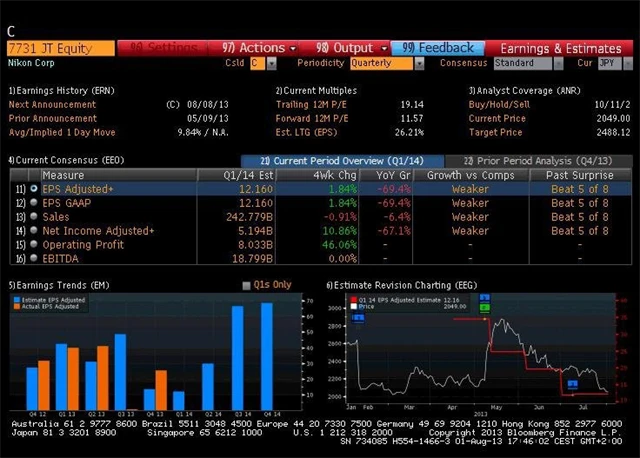Click the Est. LTG (EPS) value 26.21%
The width and height of the screenshot is (640, 458).
click(x=409, y=132)
